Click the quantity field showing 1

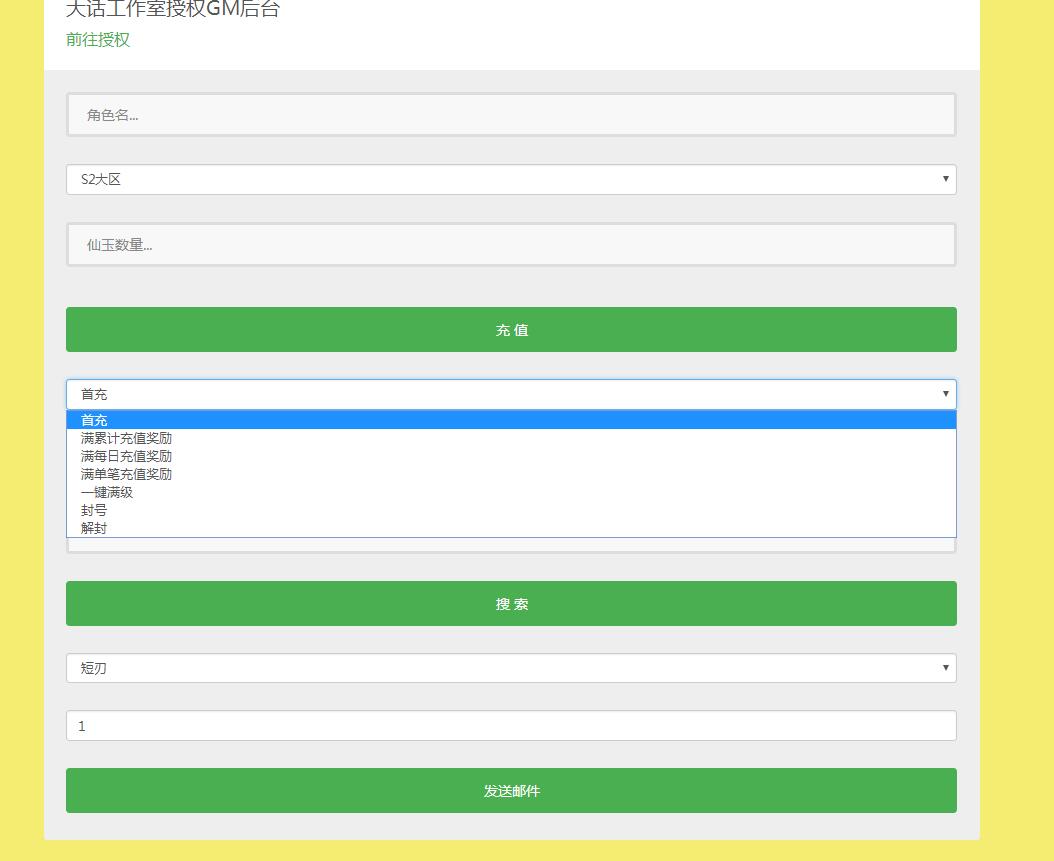point(511,726)
